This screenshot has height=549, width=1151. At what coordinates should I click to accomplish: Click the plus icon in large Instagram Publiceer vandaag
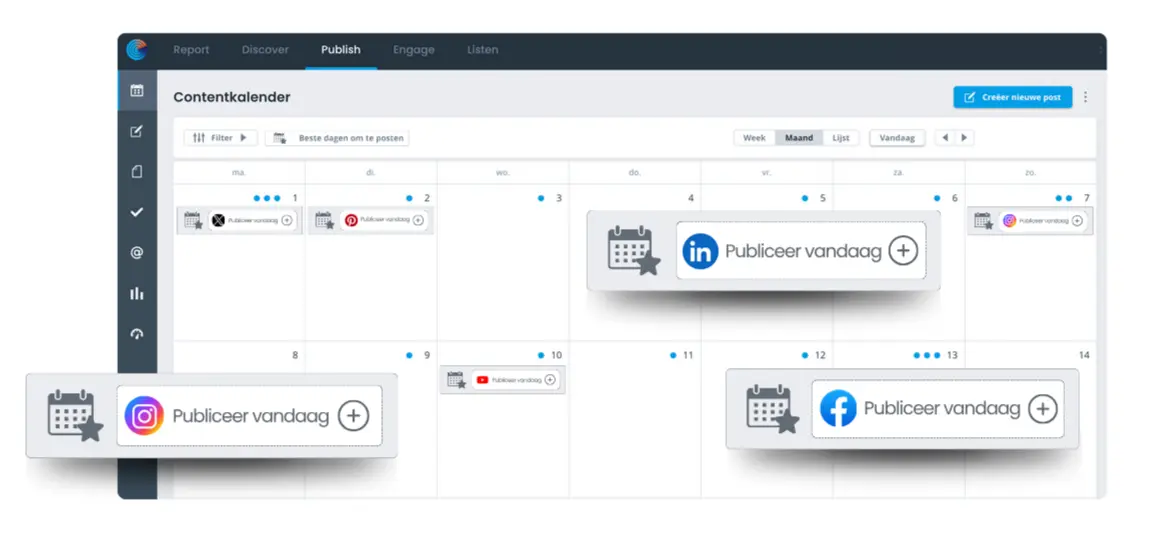click(x=353, y=416)
